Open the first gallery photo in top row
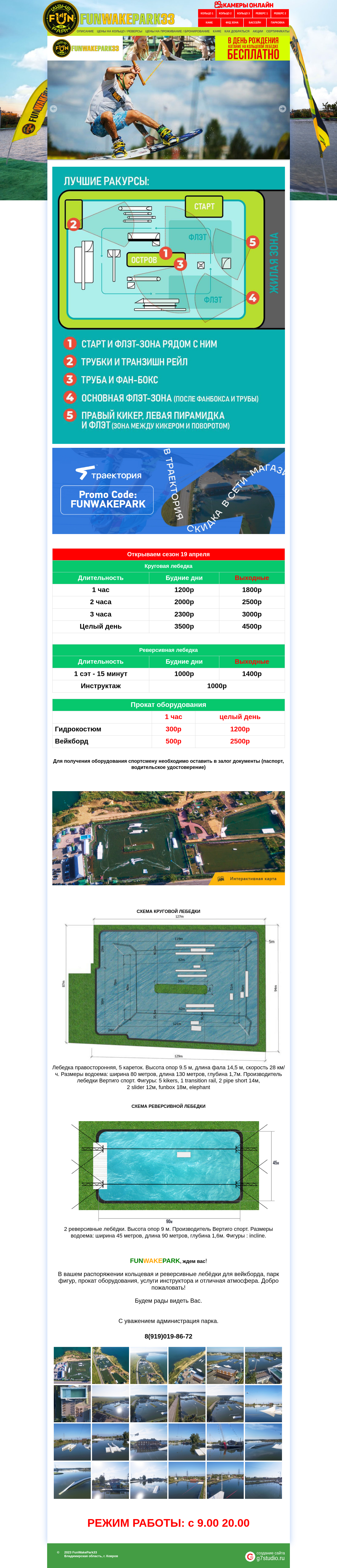 point(72,1365)
